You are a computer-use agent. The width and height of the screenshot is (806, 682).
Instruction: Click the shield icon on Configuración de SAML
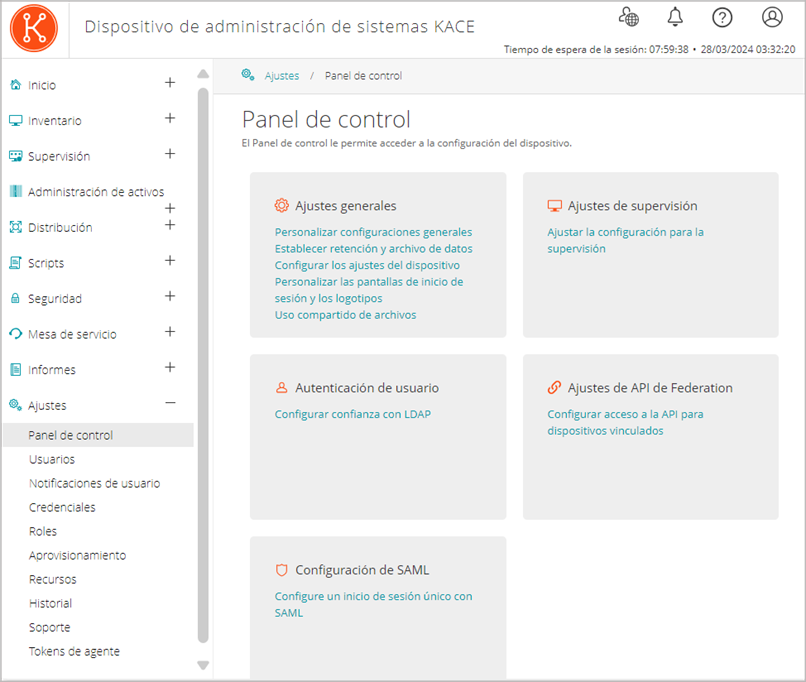tap(280, 569)
